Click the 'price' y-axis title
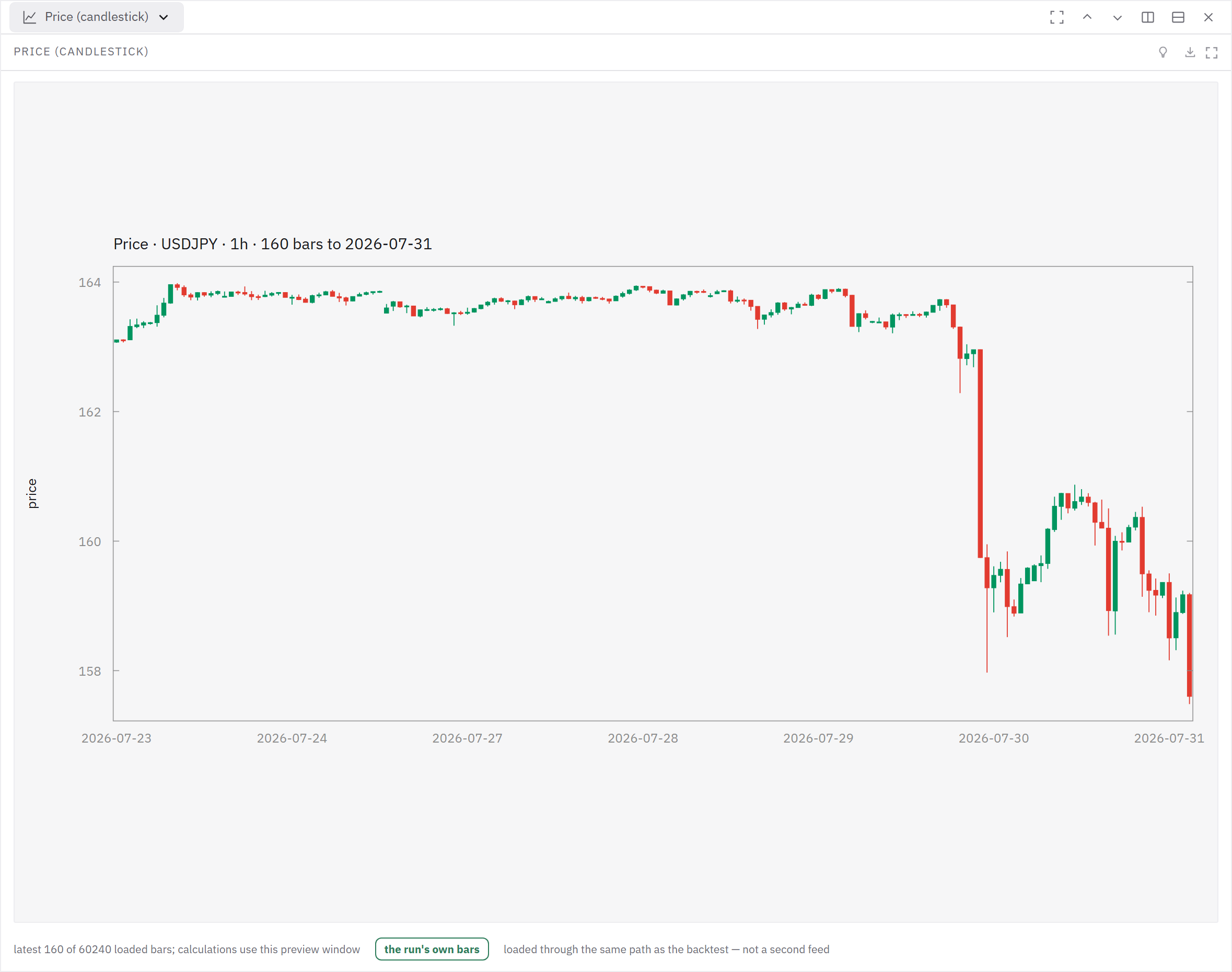Screen dimensions: 1232x972 [32, 493]
